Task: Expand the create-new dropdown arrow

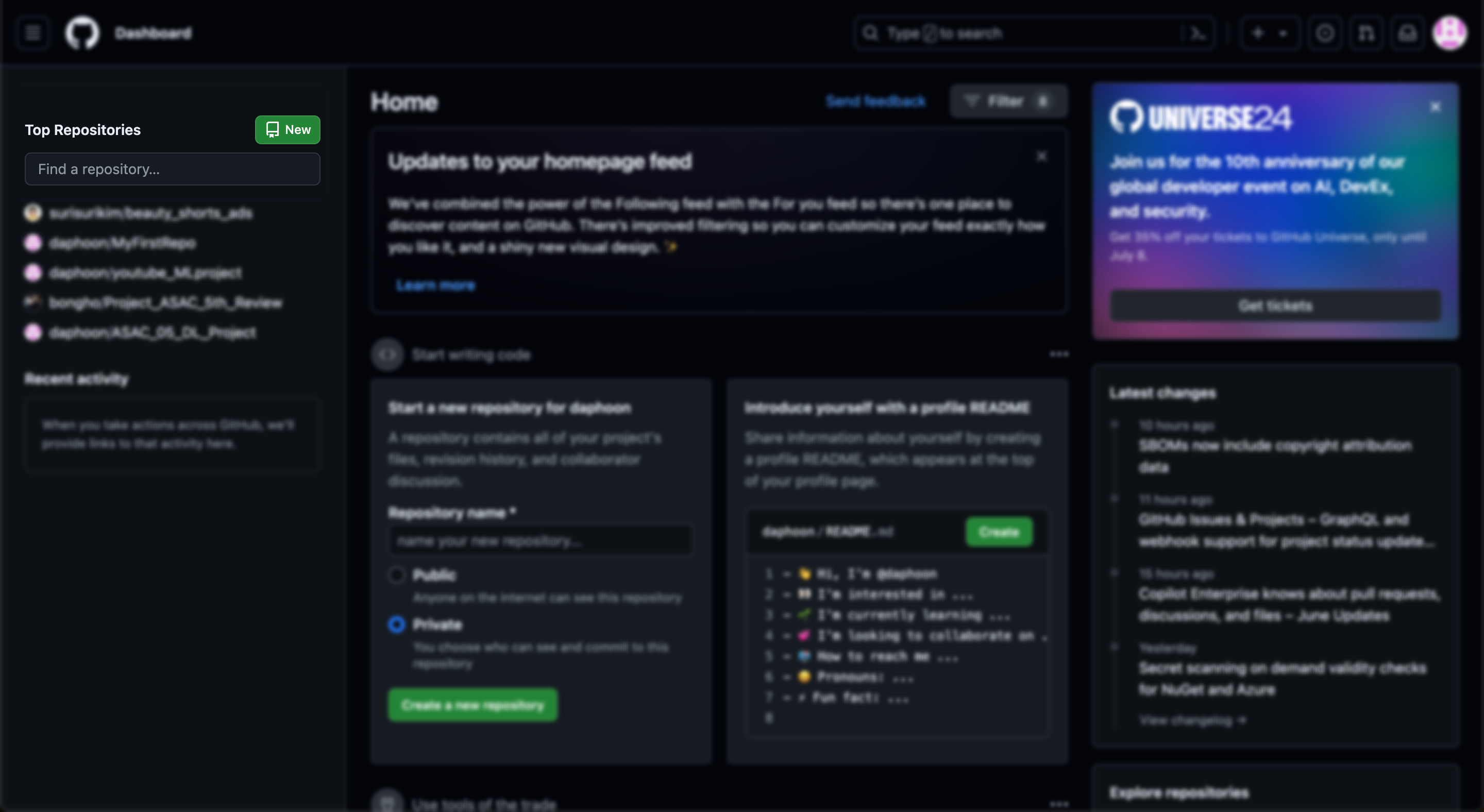Action: coord(1283,33)
